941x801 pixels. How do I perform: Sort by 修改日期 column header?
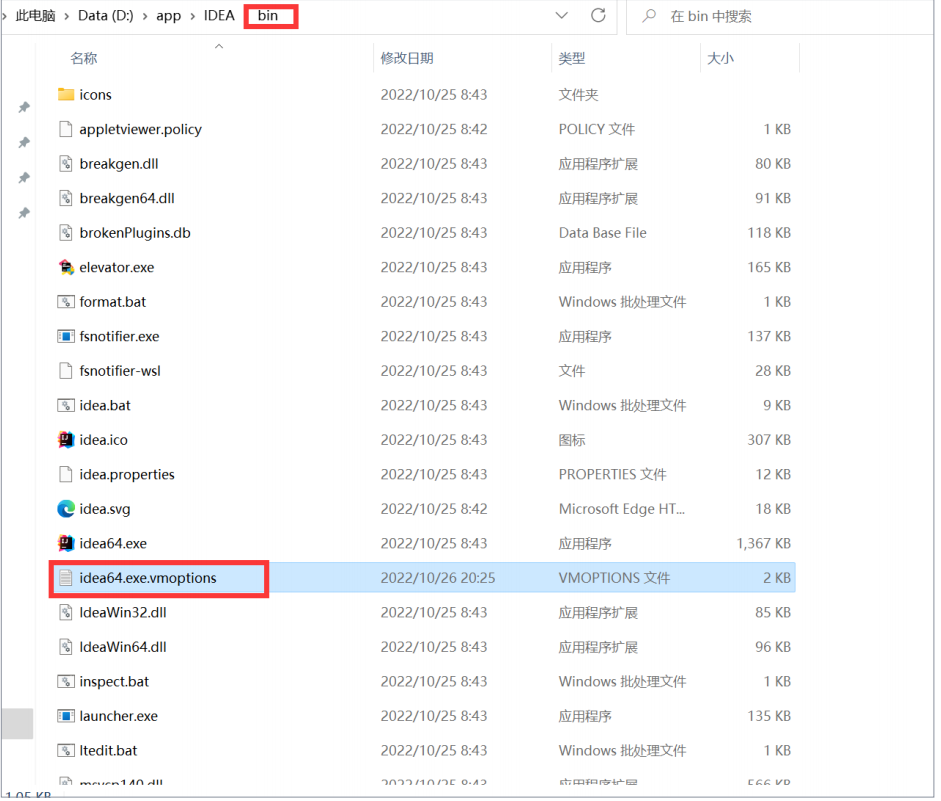(x=407, y=58)
